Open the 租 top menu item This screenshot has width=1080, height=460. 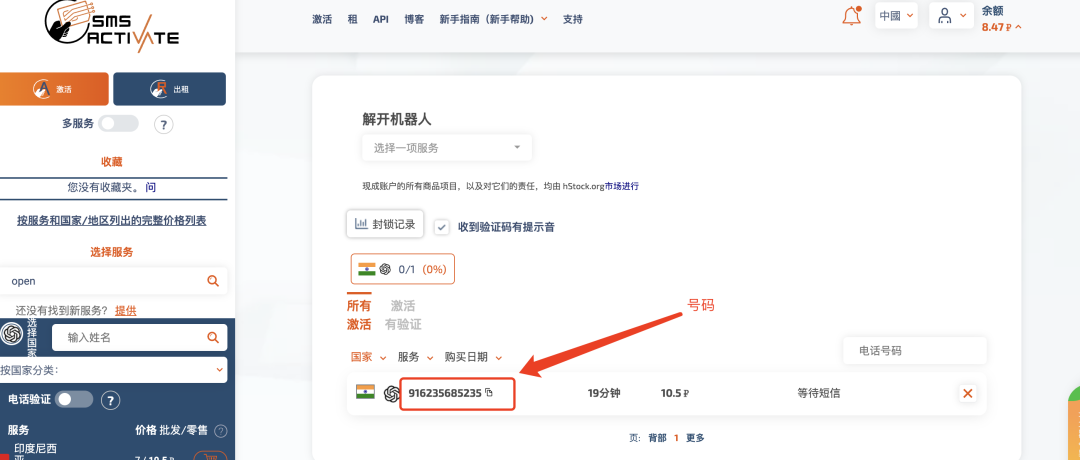353,19
